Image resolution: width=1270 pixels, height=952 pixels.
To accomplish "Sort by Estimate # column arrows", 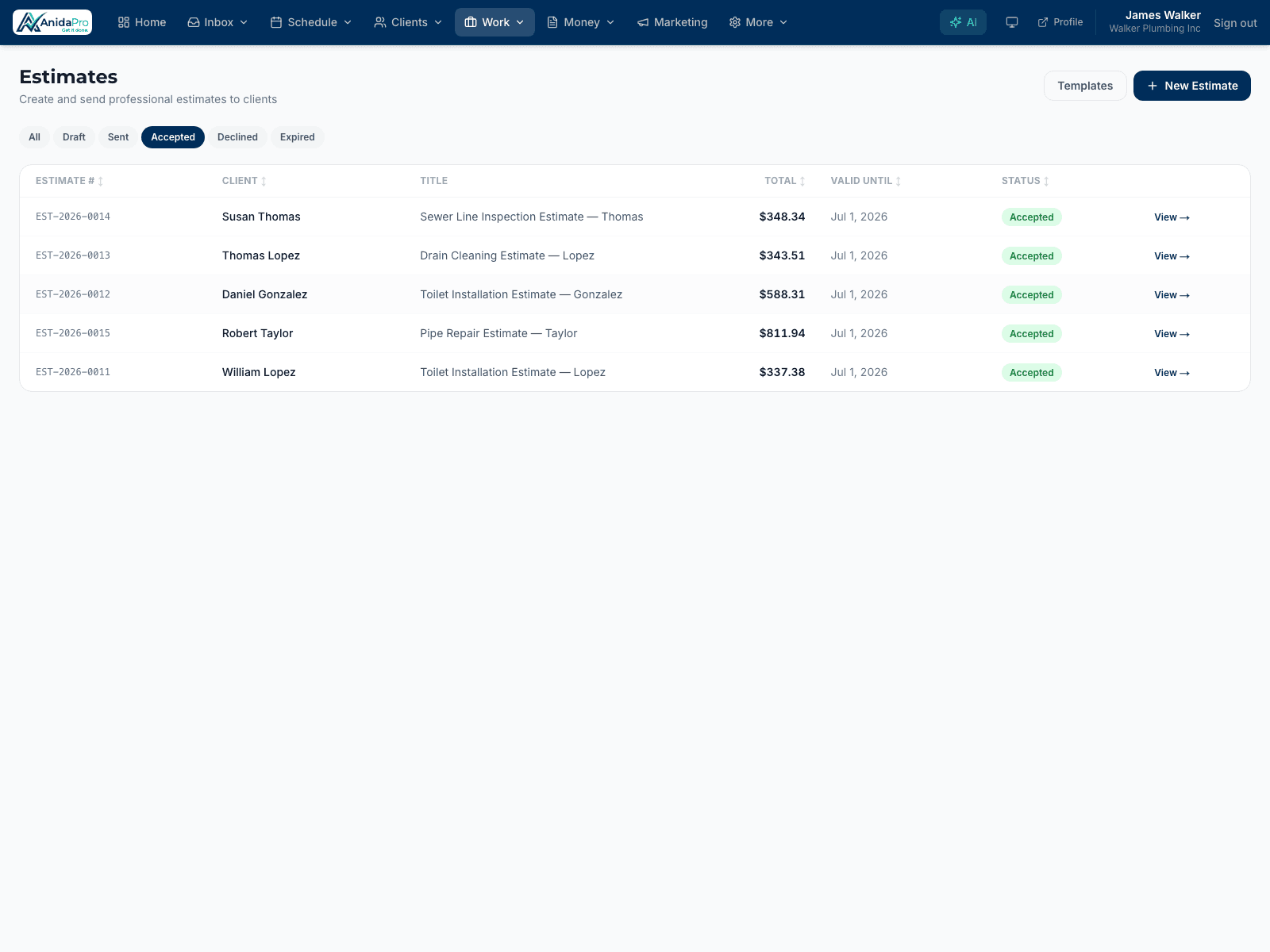I will click(x=101, y=182).
